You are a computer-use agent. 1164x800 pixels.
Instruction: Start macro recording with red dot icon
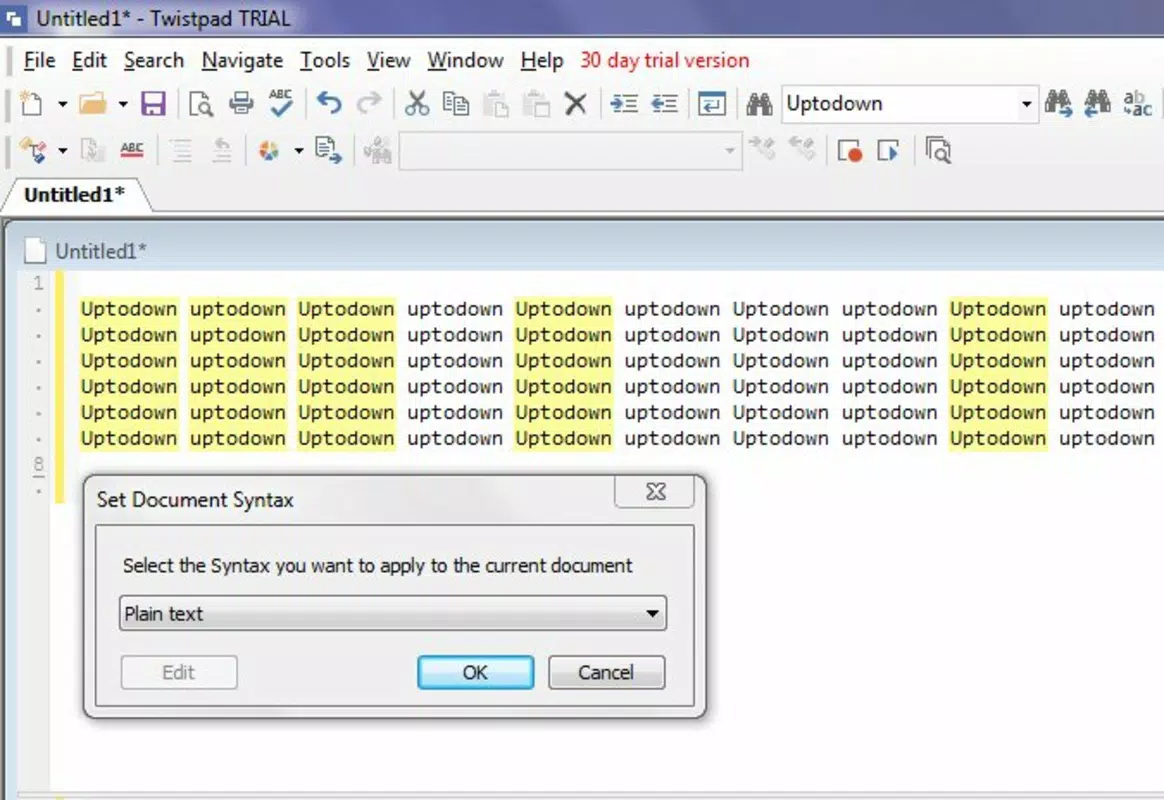849,151
